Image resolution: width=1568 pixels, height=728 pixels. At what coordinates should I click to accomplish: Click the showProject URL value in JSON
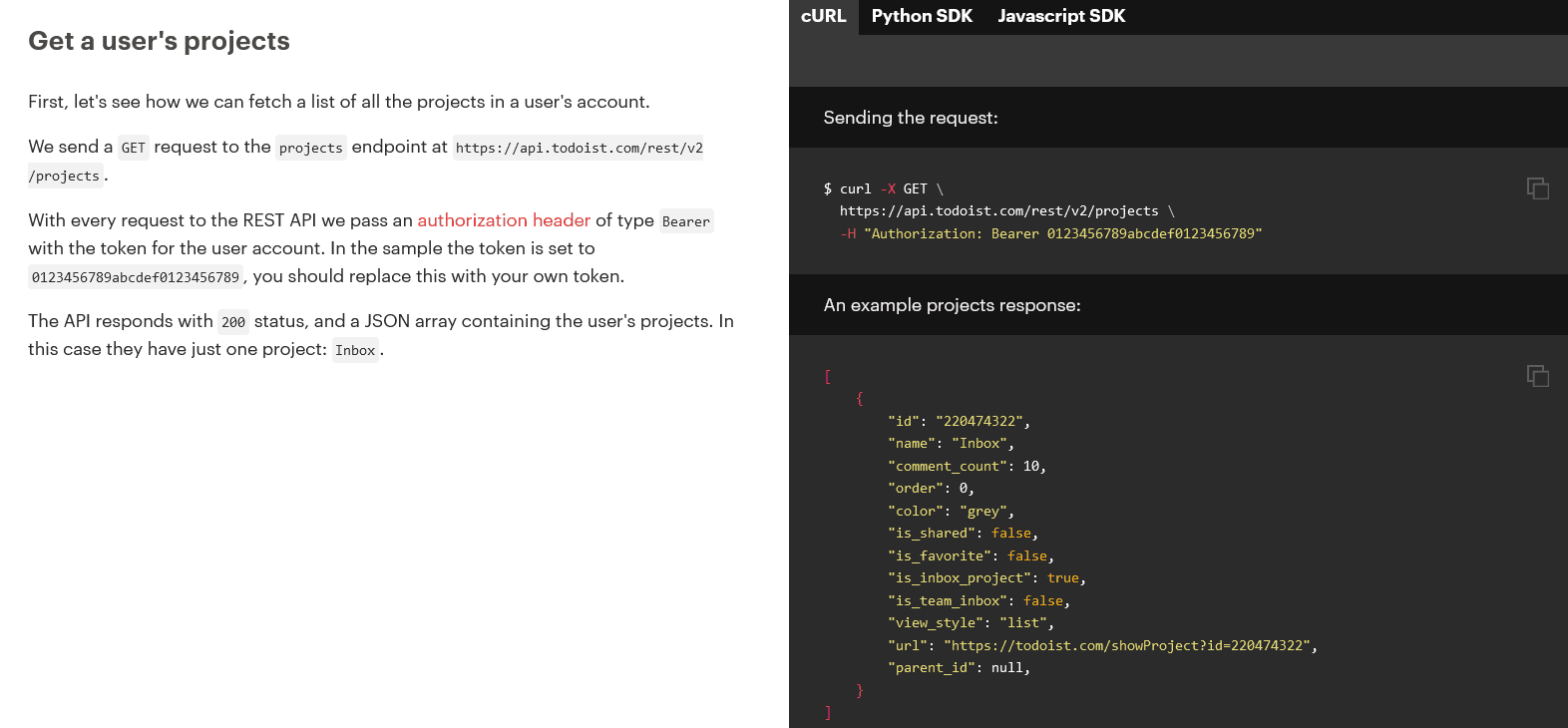point(1127,645)
